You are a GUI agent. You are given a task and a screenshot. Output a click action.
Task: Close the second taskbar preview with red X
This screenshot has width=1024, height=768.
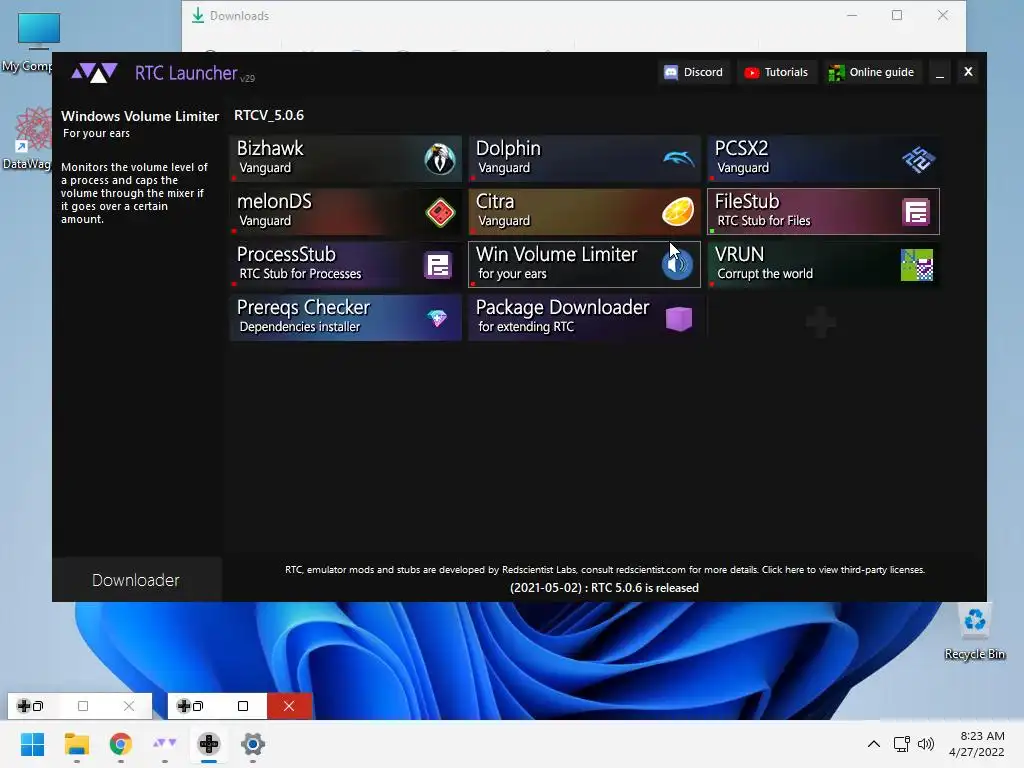coord(289,706)
